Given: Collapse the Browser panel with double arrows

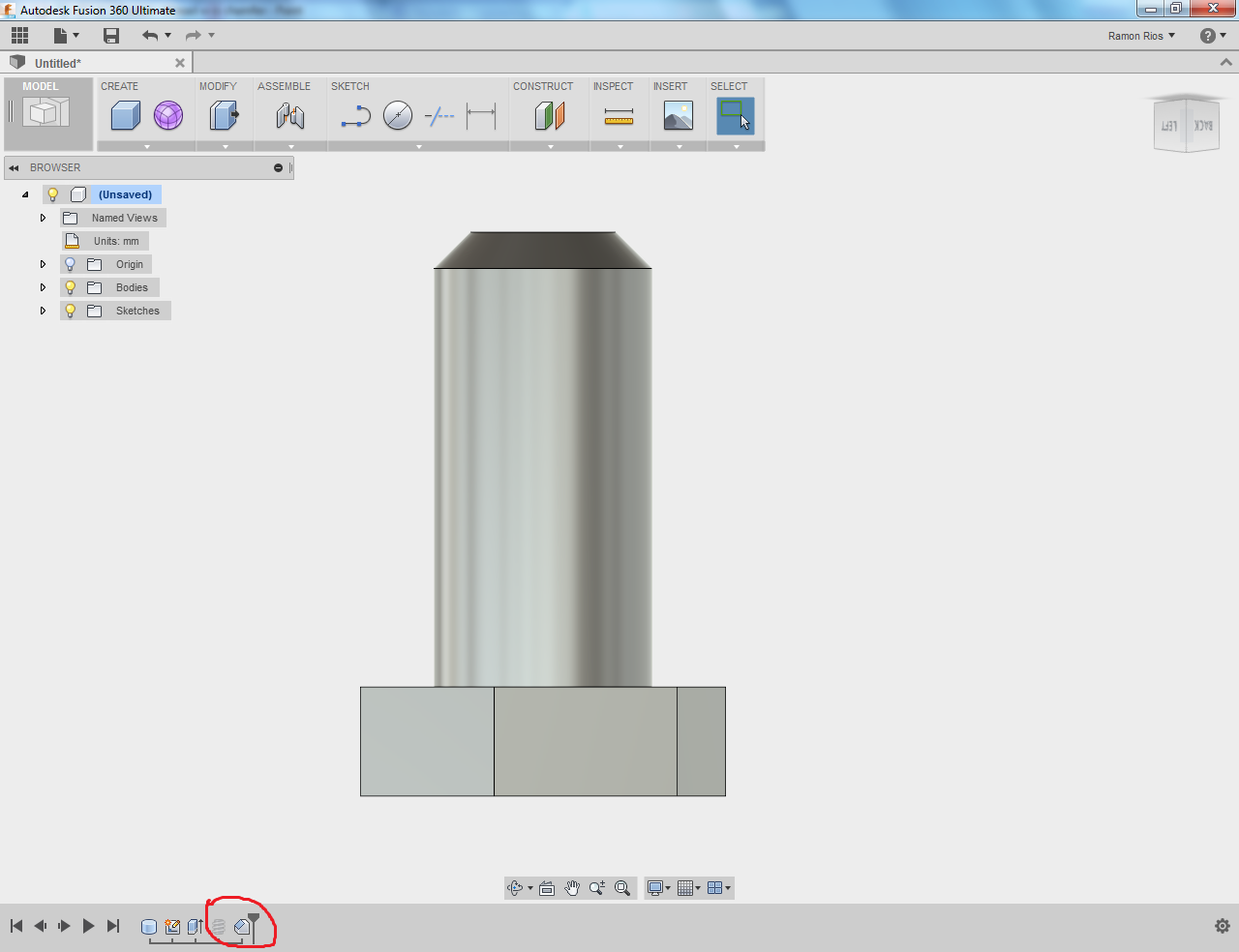Looking at the screenshot, I should pyautogui.click(x=14, y=166).
